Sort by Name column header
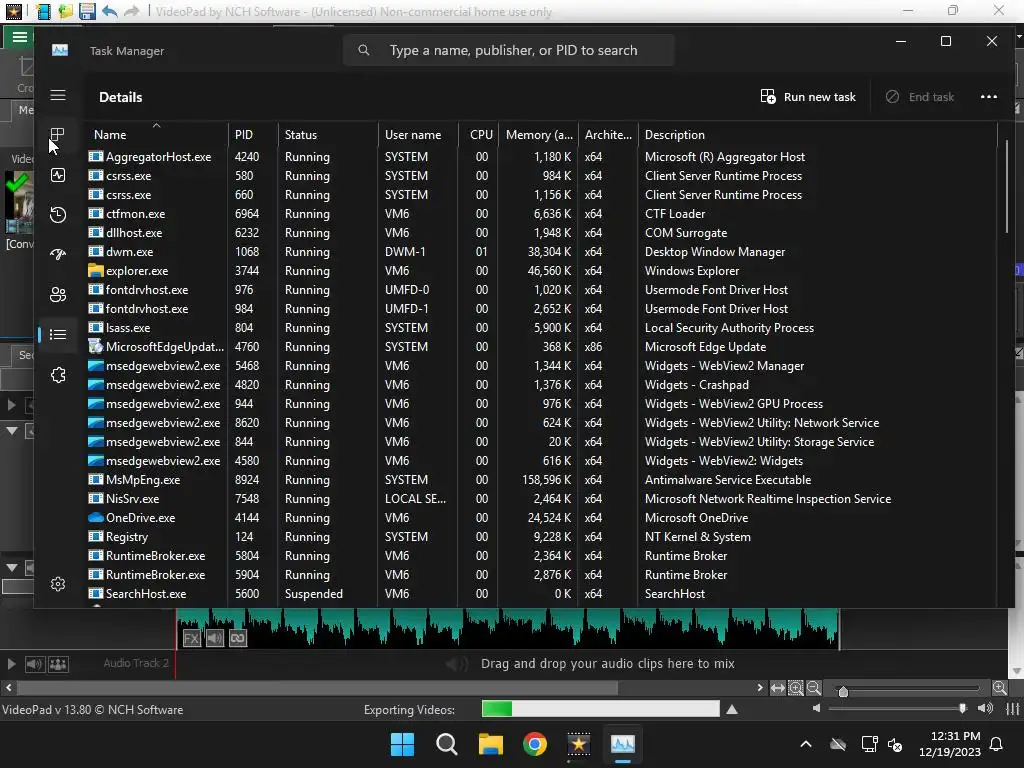This screenshot has width=1024, height=768. pos(157,135)
